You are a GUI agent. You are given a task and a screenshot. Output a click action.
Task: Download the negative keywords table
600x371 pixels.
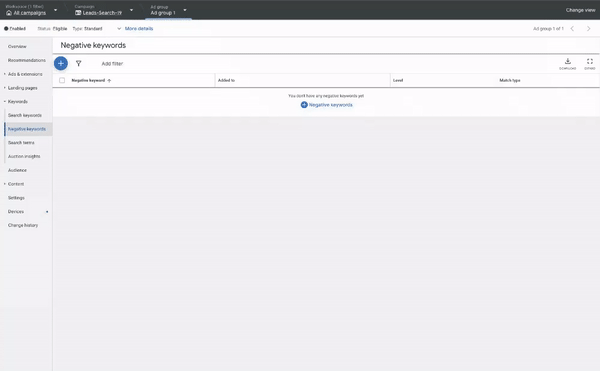click(x=567, y=63)
